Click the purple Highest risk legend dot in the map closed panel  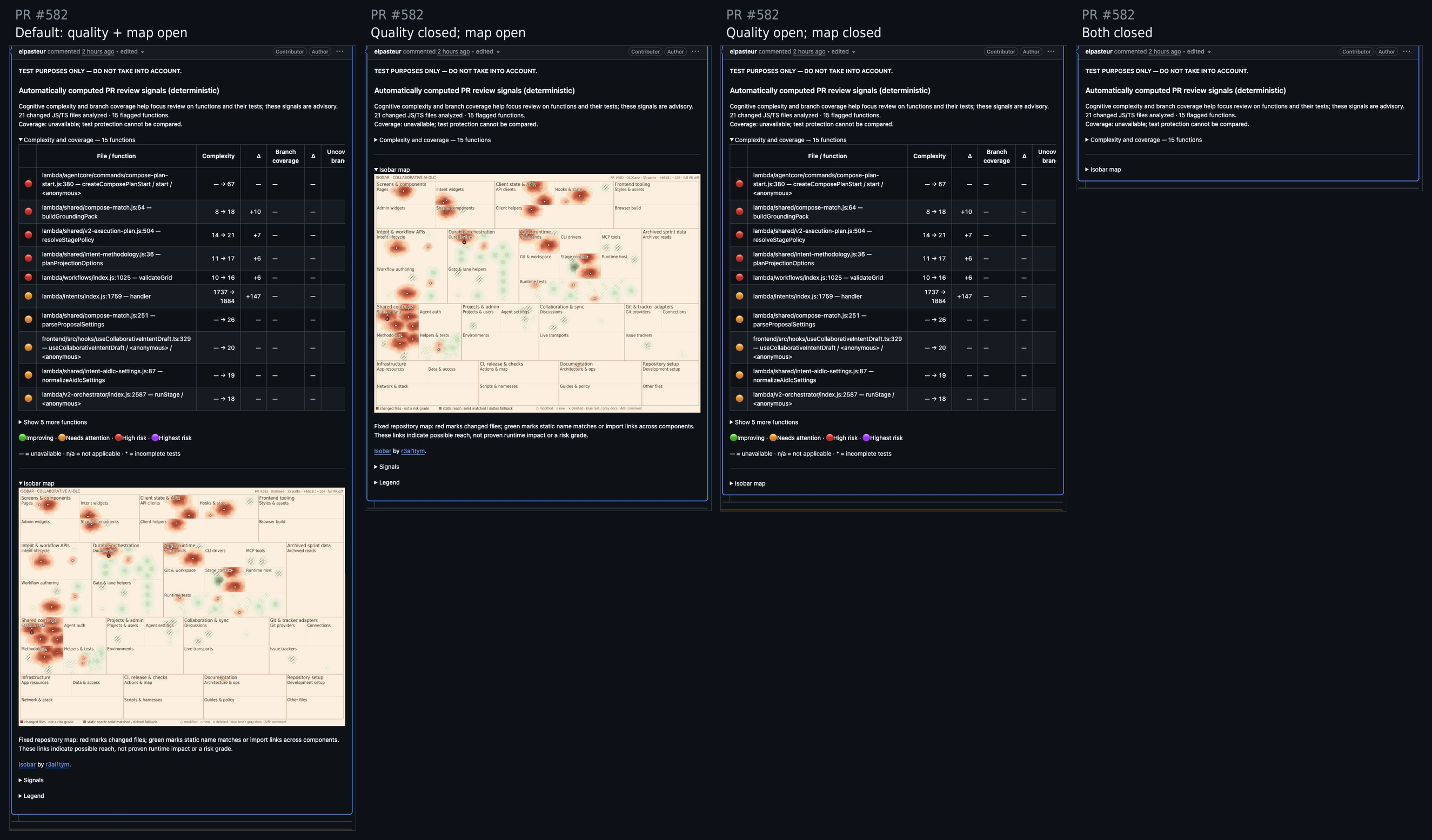(x=866, y=438)
